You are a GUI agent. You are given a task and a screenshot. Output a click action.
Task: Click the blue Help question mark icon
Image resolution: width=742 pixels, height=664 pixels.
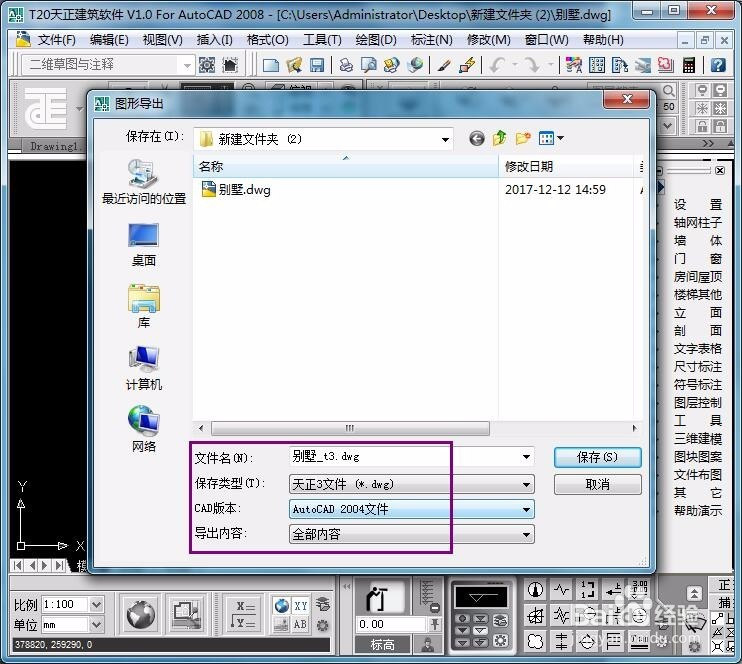[718, 65]
